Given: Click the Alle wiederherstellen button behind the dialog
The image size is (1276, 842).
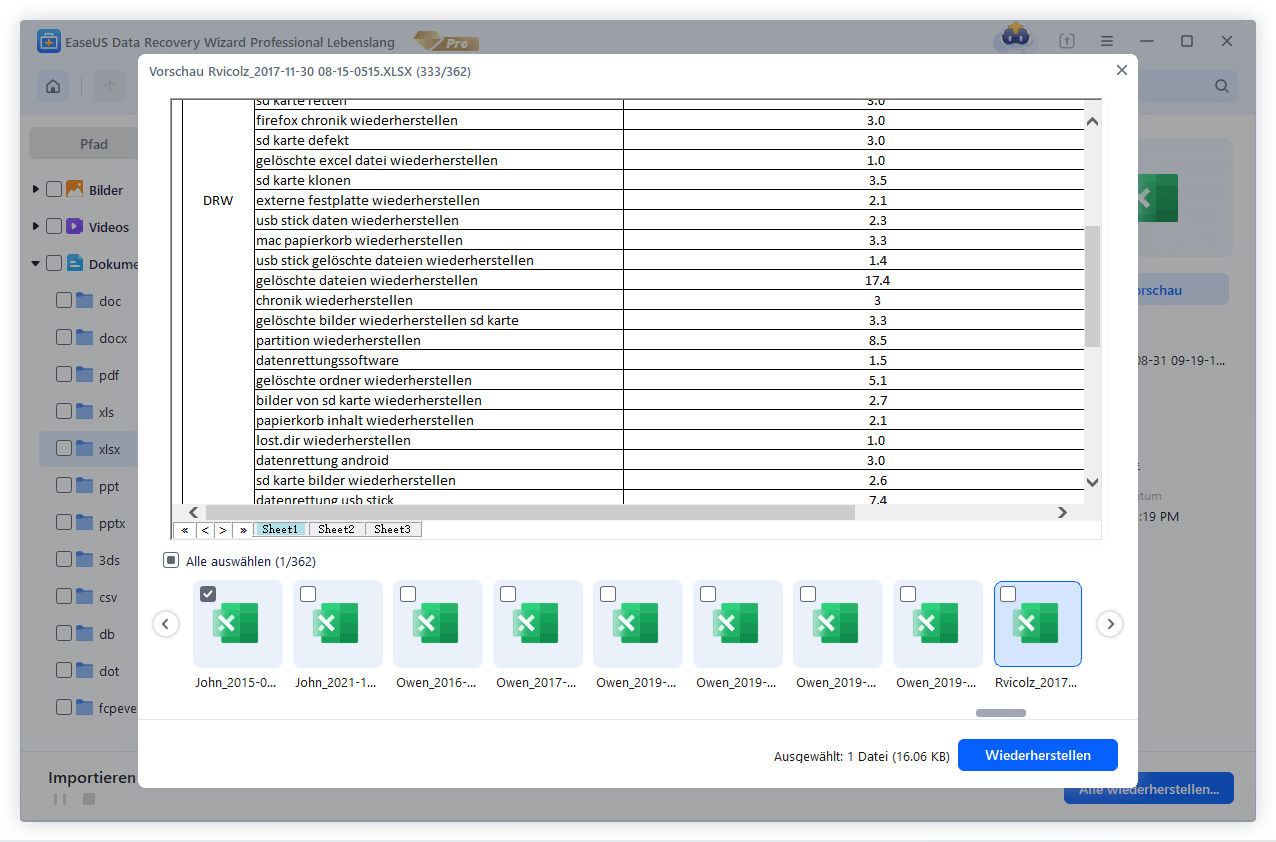Looking at the screenshot, I should tap(1149, 789).
